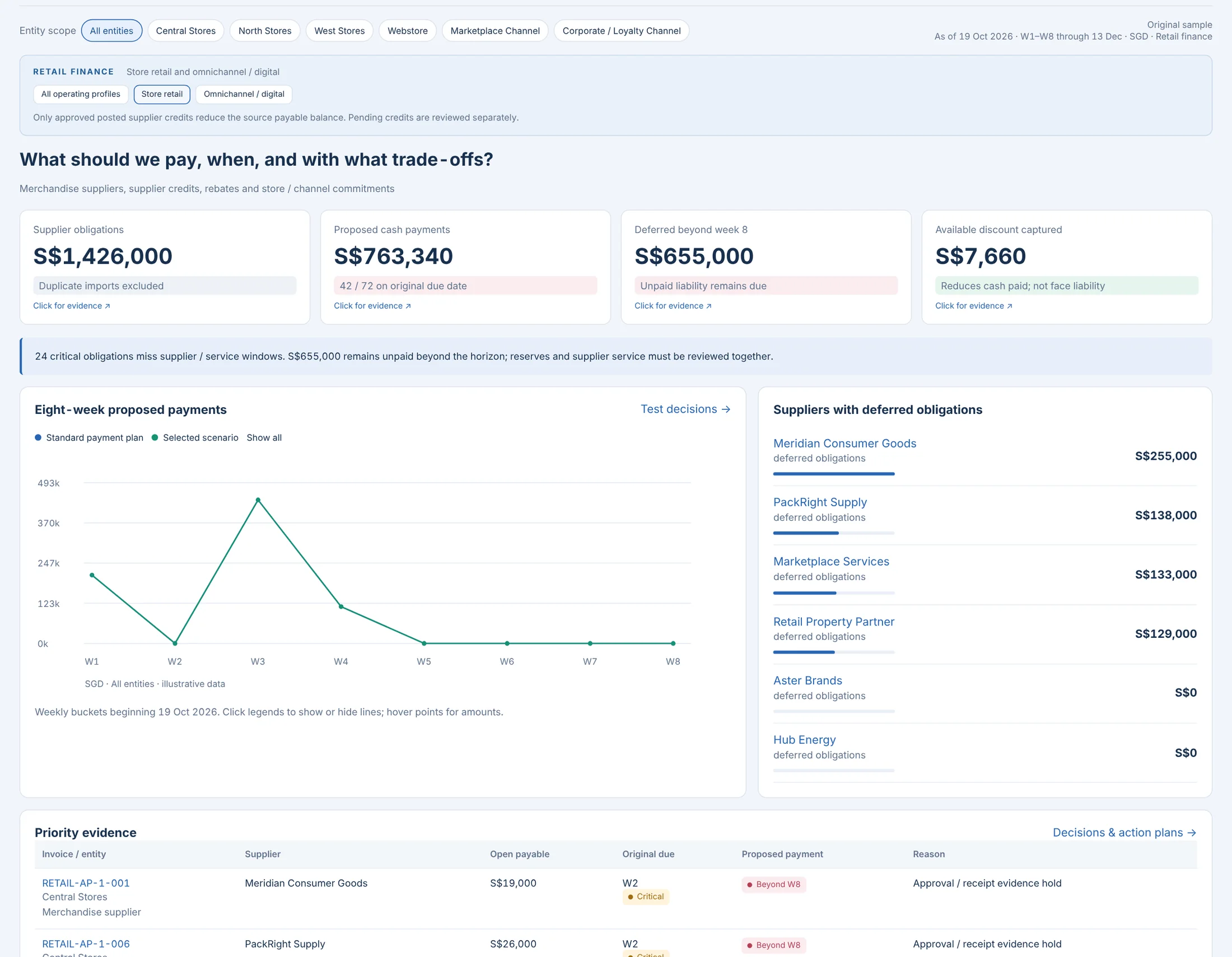Click Beyond W8 badge for Meridian row
This screenshot has height=957, width=1232.
773,884
